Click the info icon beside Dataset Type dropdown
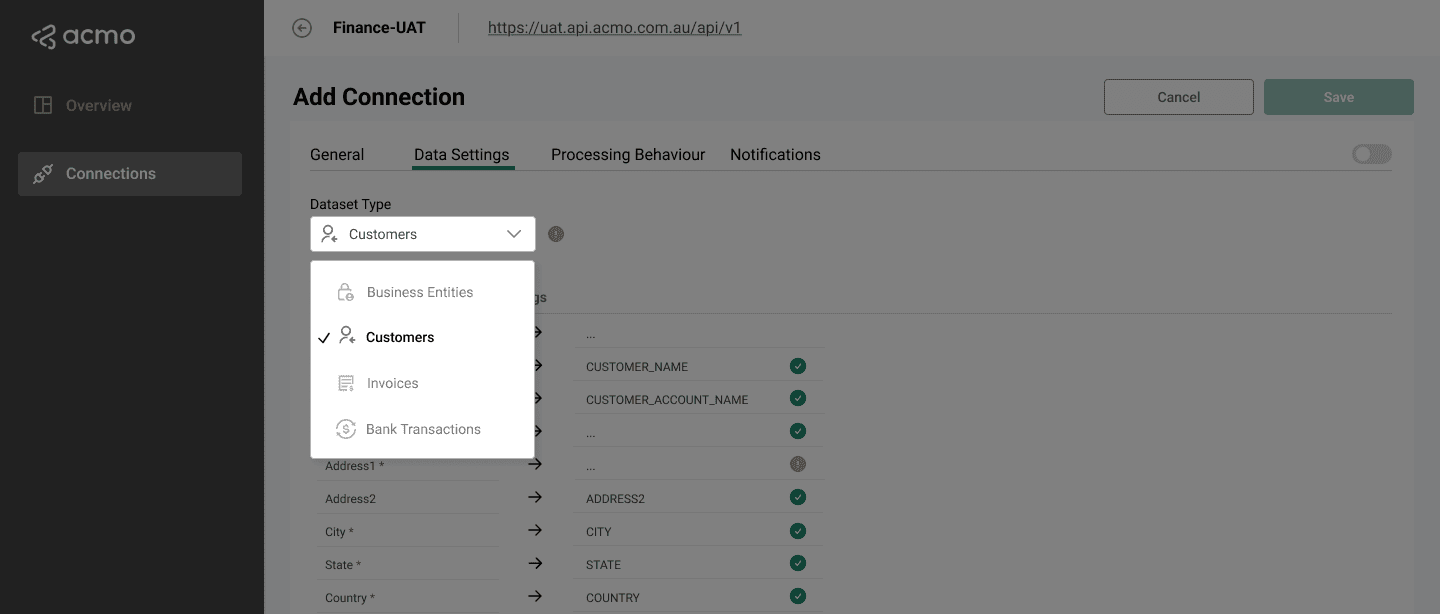This screenshot has height=614, width=1440. (556, 233)
